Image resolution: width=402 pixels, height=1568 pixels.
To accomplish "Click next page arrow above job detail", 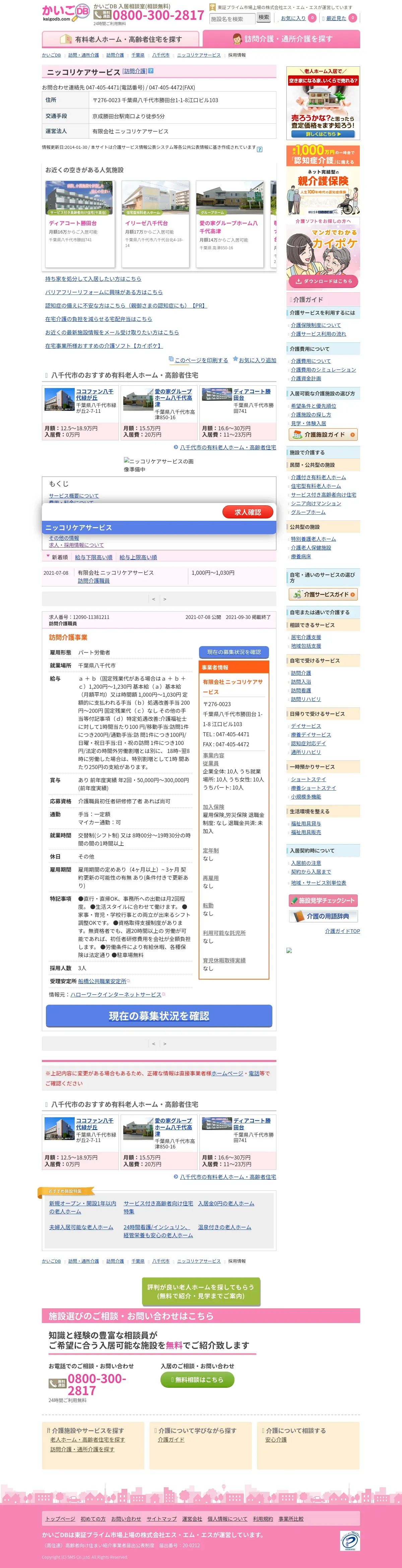I will pyautogui.click(x=165, y=599).
